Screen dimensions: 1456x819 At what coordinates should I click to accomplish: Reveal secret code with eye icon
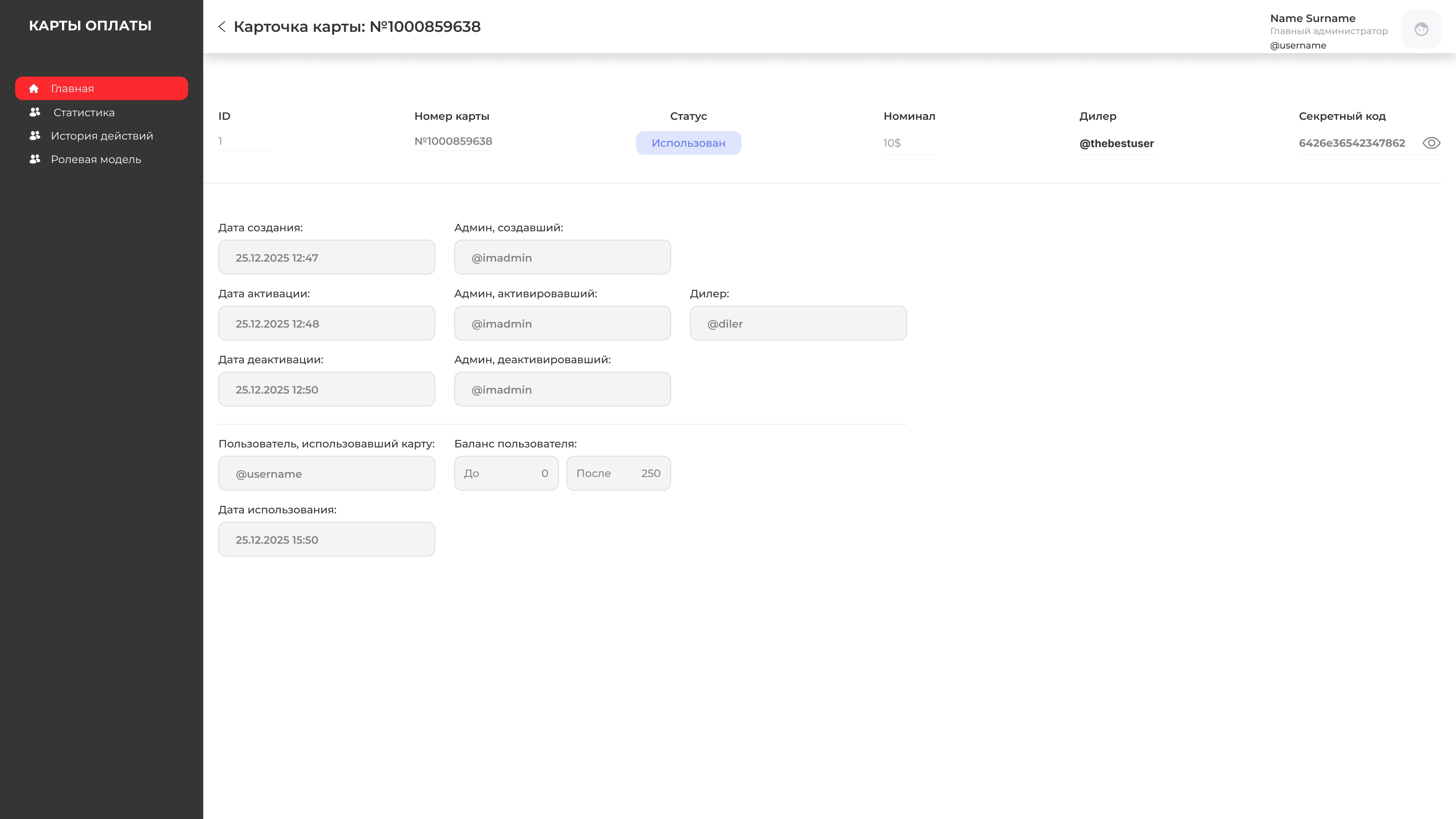pos(1431,143)
